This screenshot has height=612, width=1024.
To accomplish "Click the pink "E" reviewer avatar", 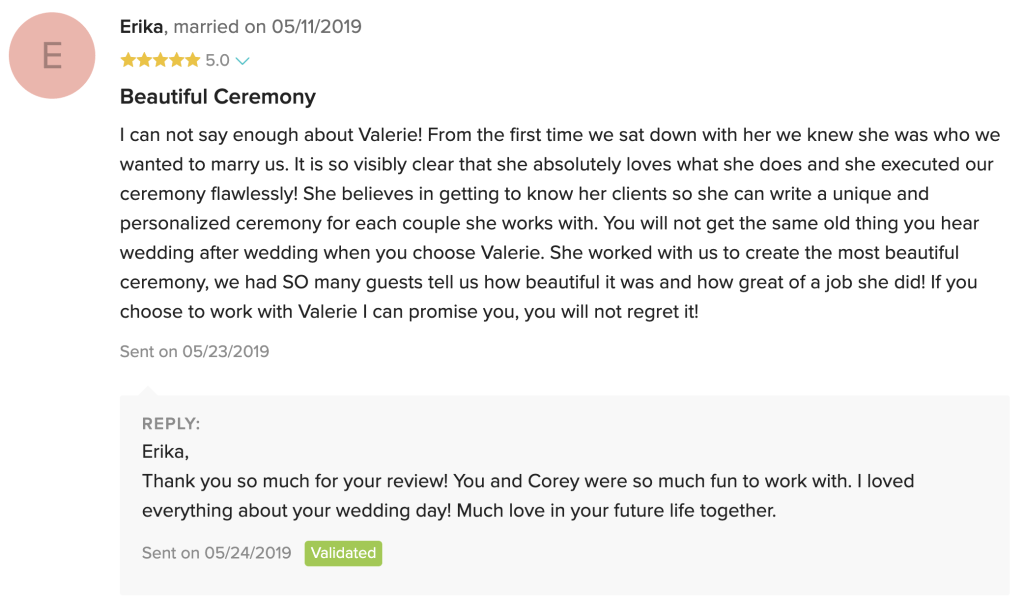I will click(51, 56).
